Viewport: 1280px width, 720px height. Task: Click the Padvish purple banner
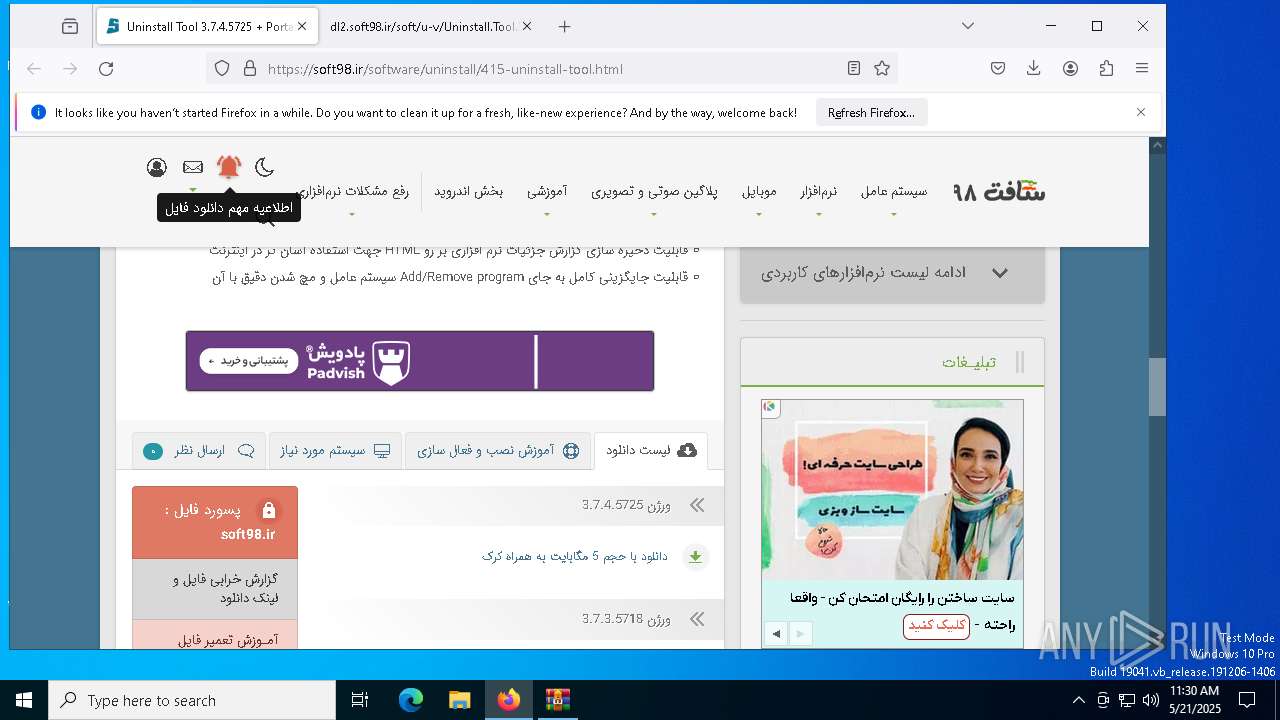[x=420, y=361]
